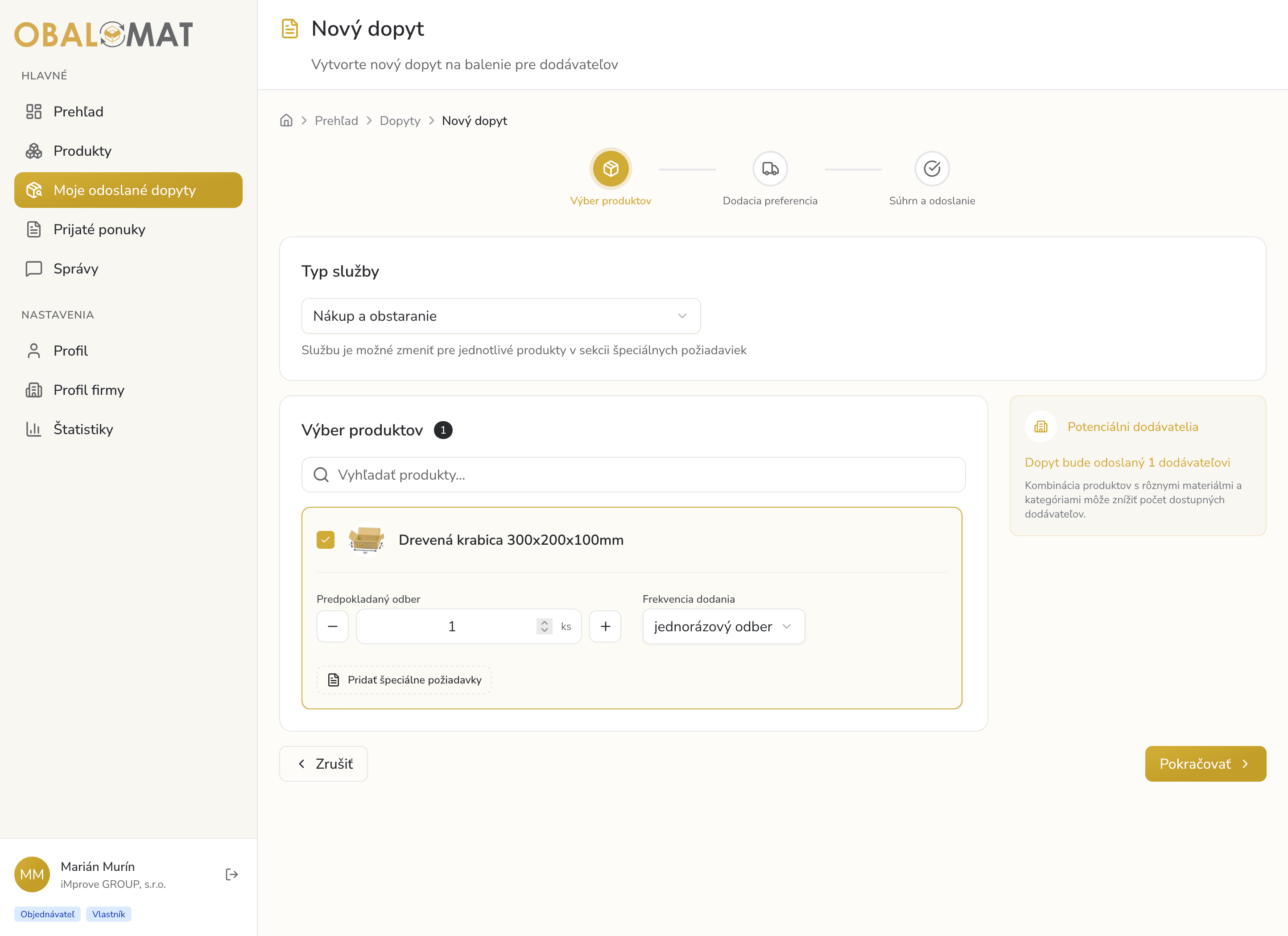Expand the Frekvencia dodania dropdown
This screenshot has width=1288, height=936.
pyautogui.click(x=723, y=626)
